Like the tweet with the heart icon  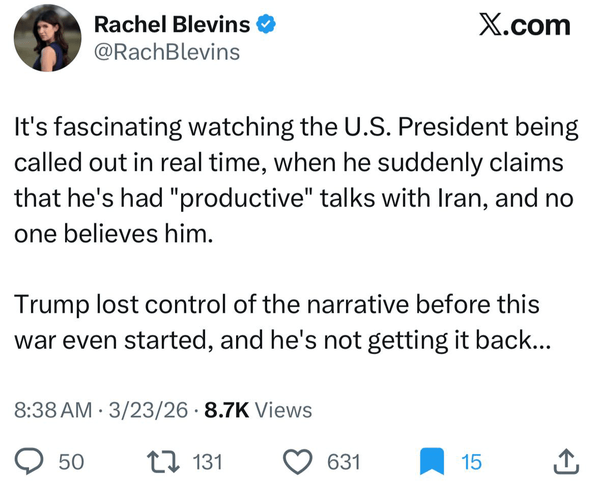[x=297, y=462]
